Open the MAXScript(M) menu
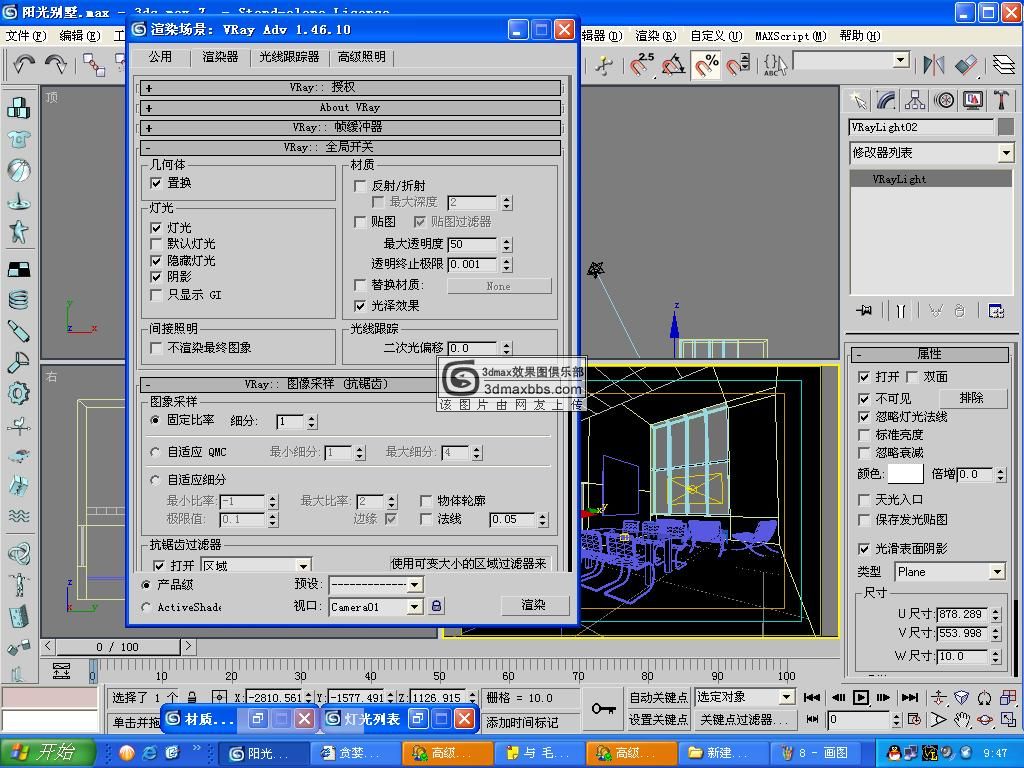1024x768 pixels. pyautogui.click(x=790, y=35)
